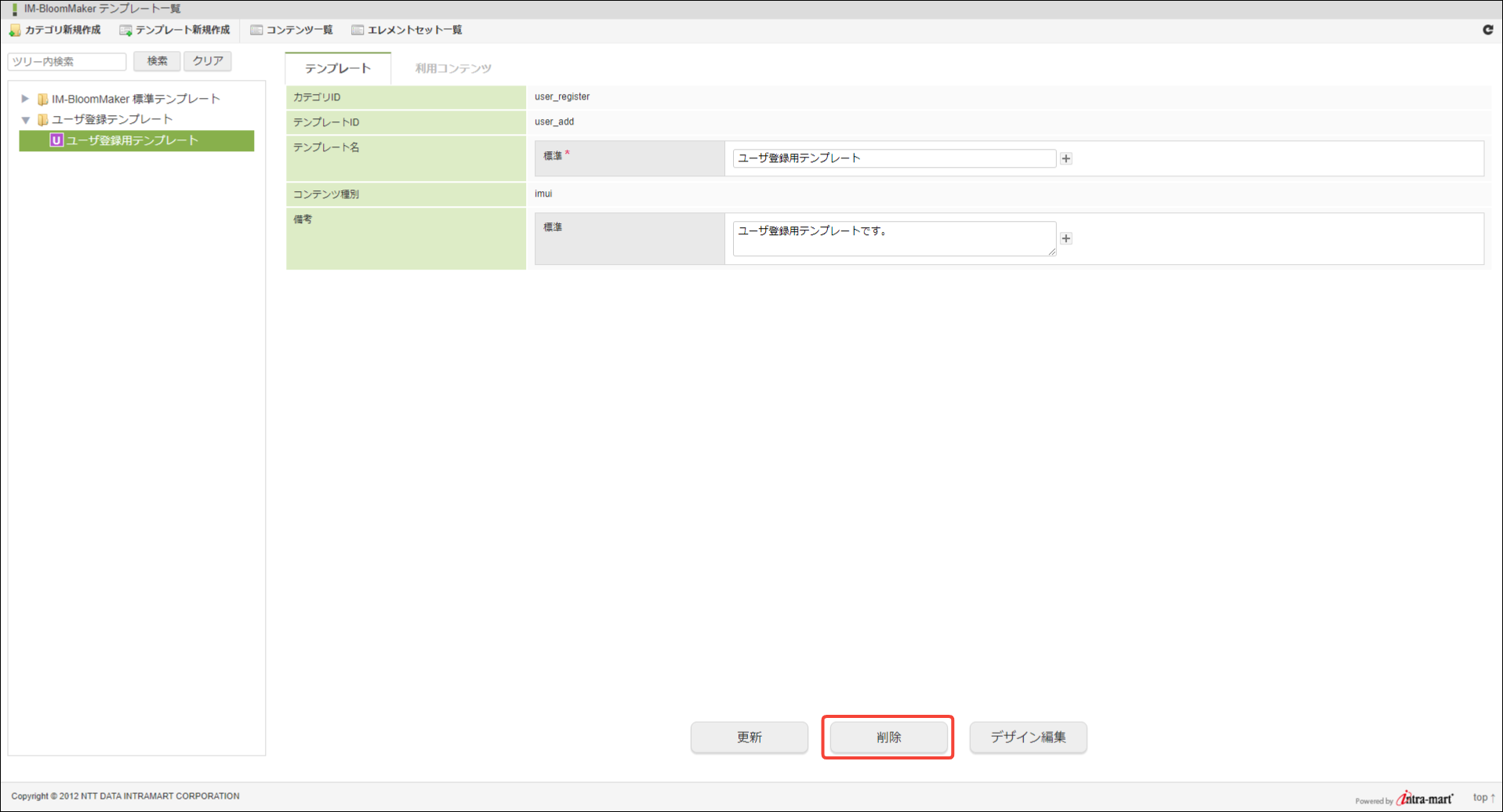1503x812 pixels.
Task: Select ユーザ登録用テンプレート in the tree
Action: coord(132,140)
